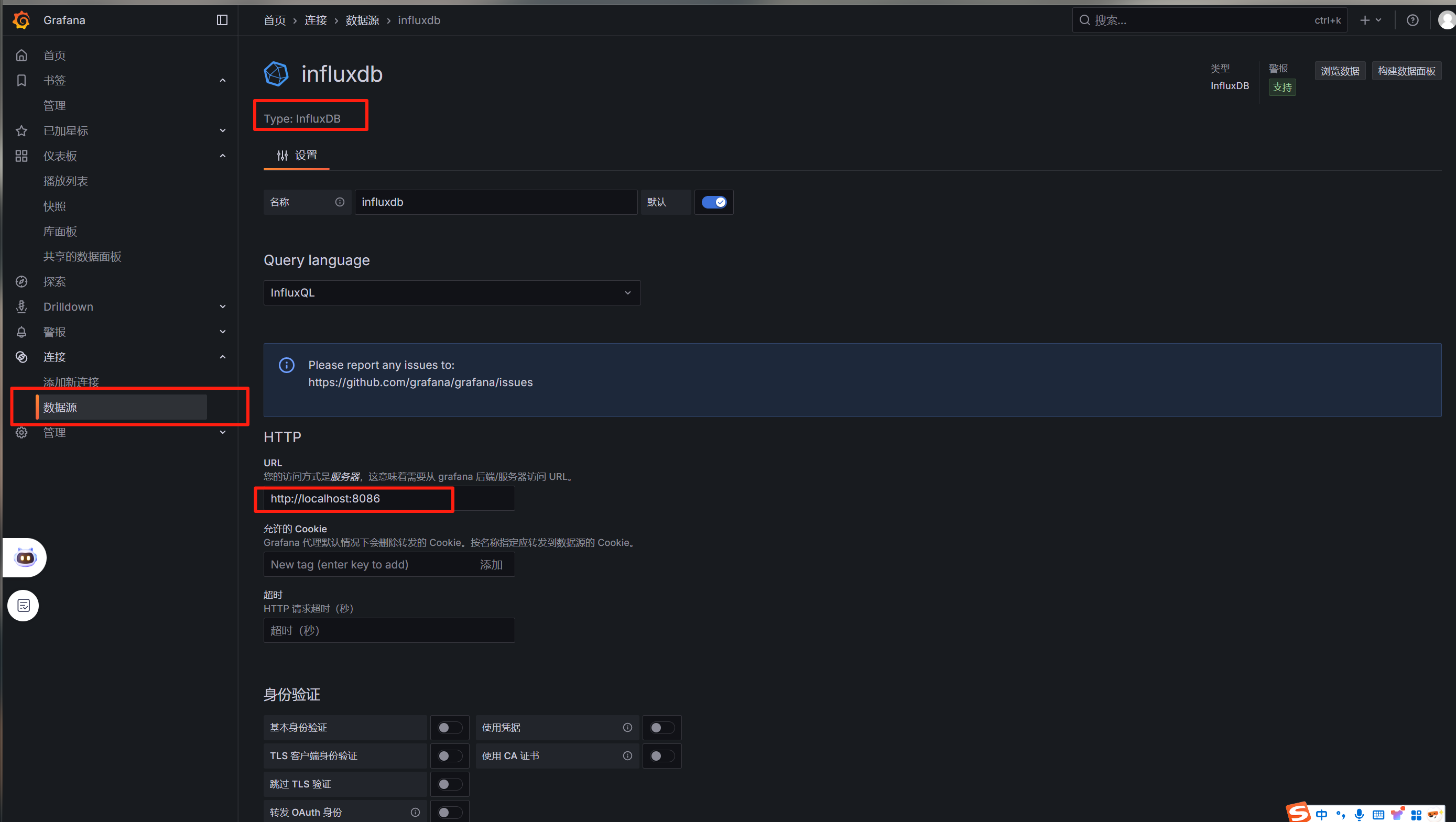1456x822 pixels.
Task: Click the Sogou input method S icon
Action: tap(1298, 813)
